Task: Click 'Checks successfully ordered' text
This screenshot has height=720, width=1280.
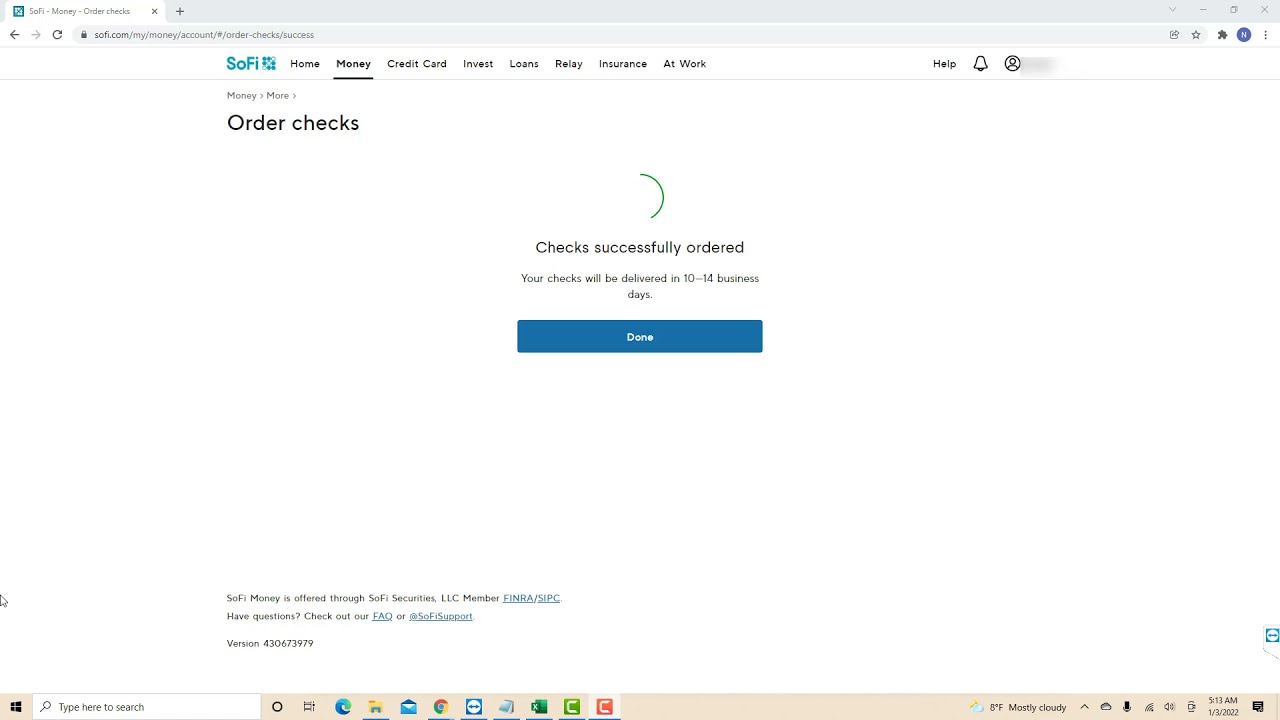Action: pos(640,247)
